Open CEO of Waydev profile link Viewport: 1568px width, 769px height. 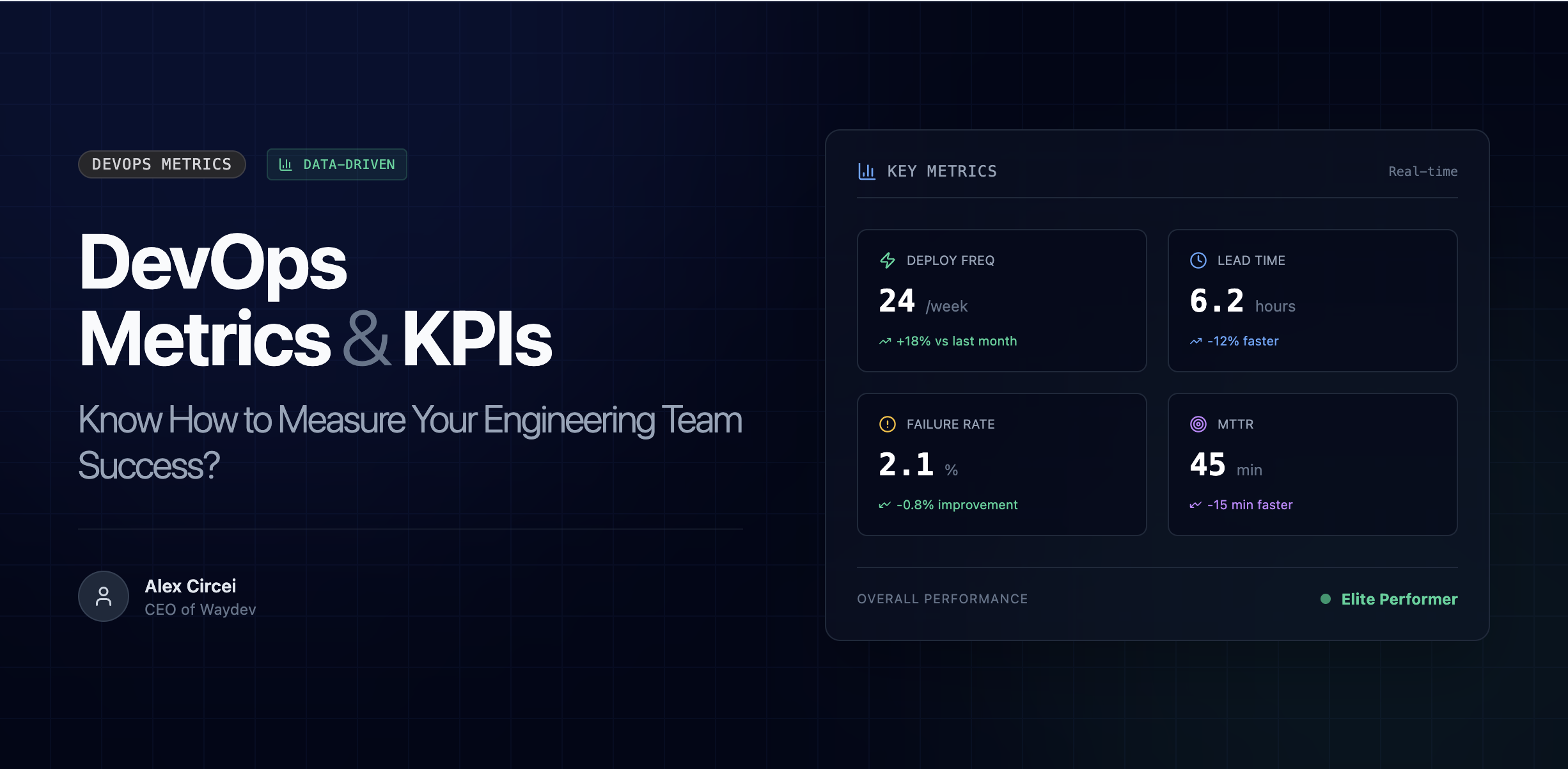click(x=200, y=609)
